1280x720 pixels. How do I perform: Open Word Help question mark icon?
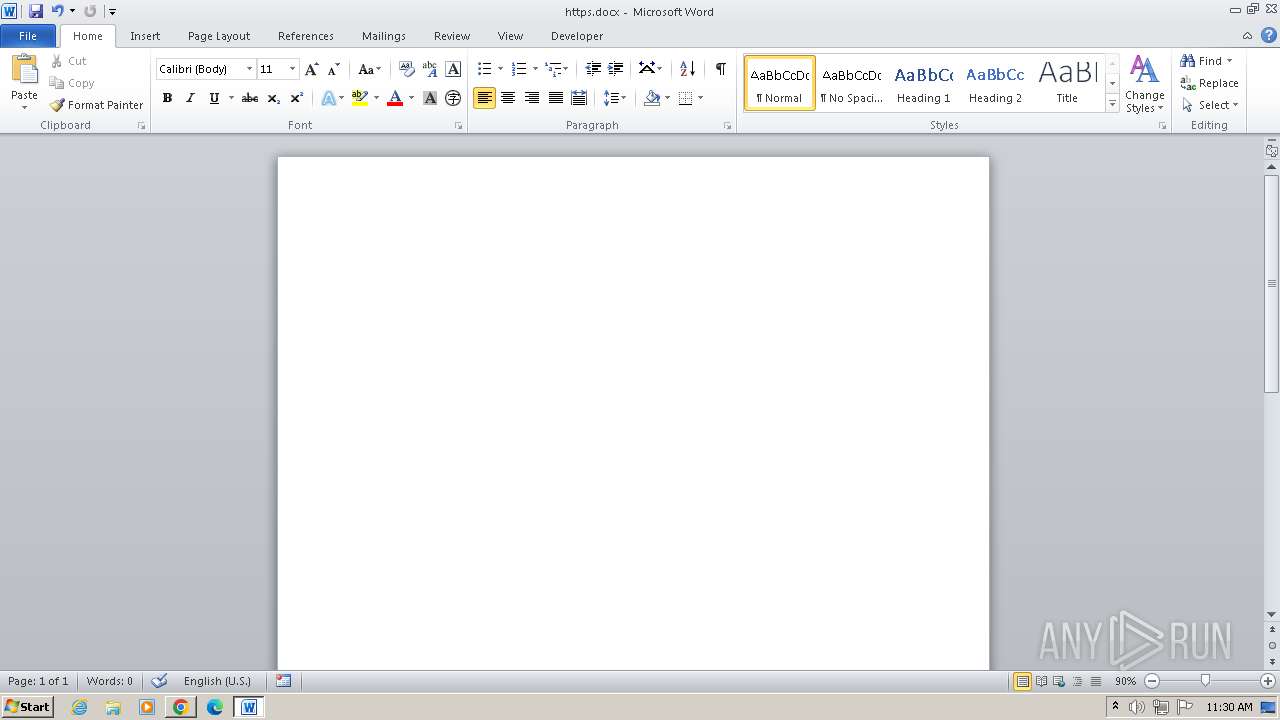pos(1269,35)
